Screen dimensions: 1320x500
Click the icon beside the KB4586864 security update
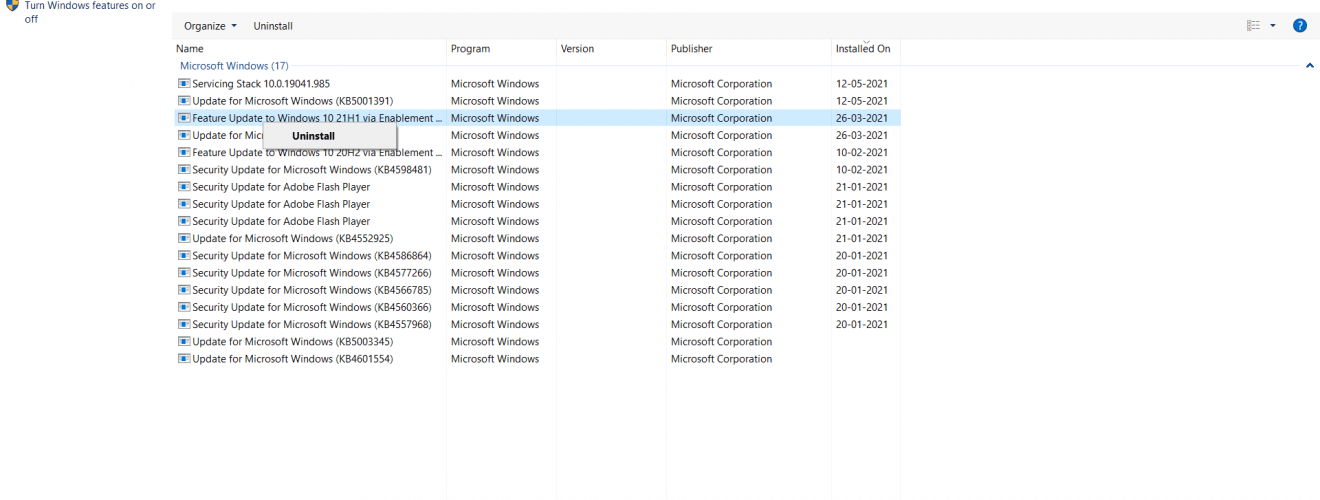pos(184,256)
